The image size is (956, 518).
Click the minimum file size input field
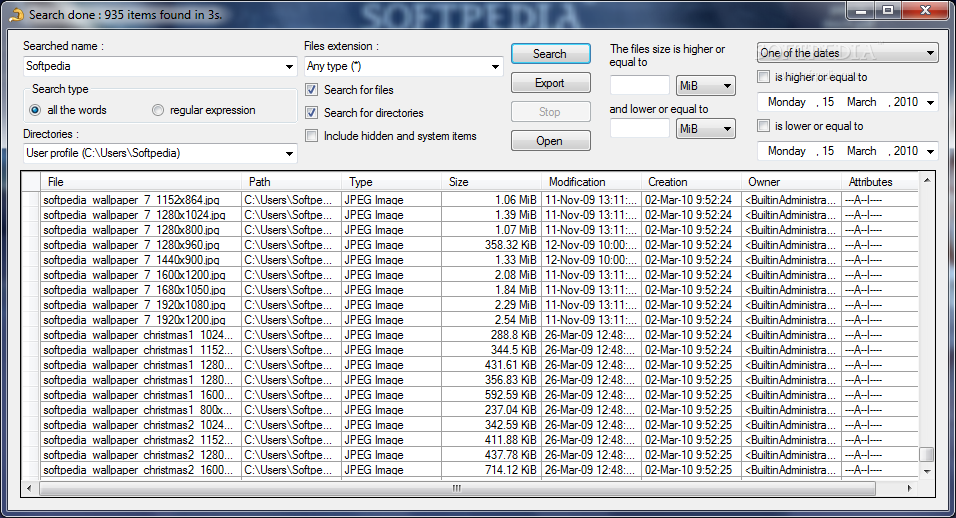point(640,86)
